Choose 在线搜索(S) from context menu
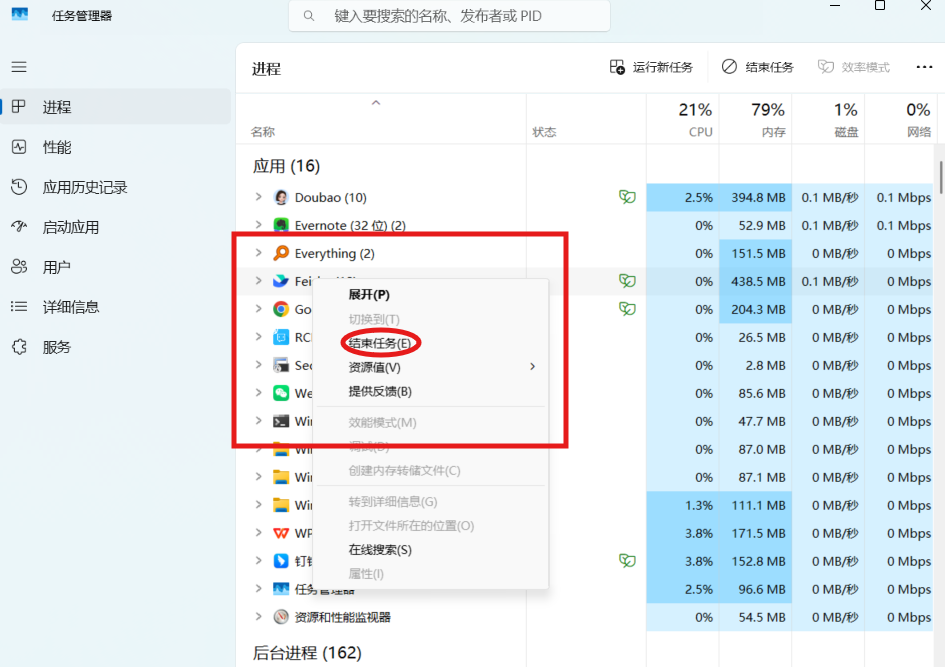This screenshot has width=945, height=667. pos(380,549)
